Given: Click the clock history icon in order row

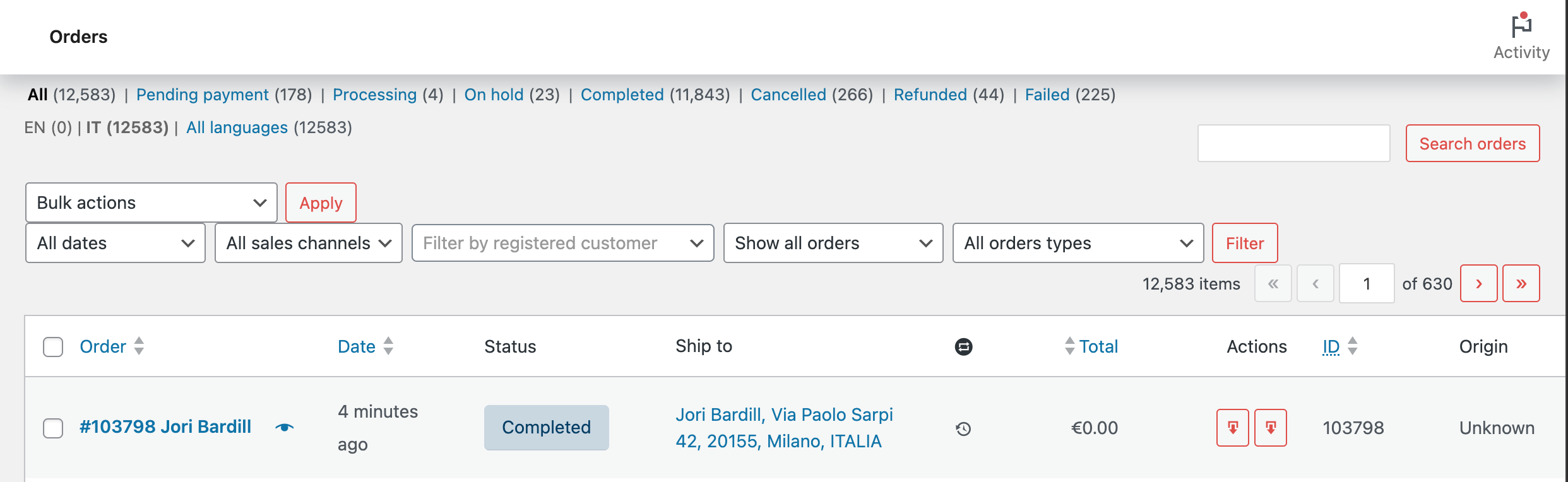Looking at the screenshot, I should 963,429.
